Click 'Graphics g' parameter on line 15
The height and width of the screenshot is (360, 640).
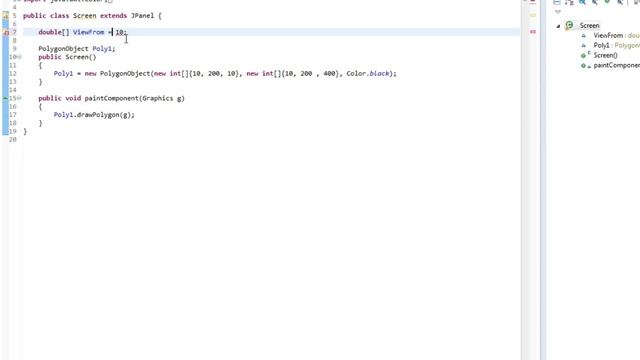[162, 98]
